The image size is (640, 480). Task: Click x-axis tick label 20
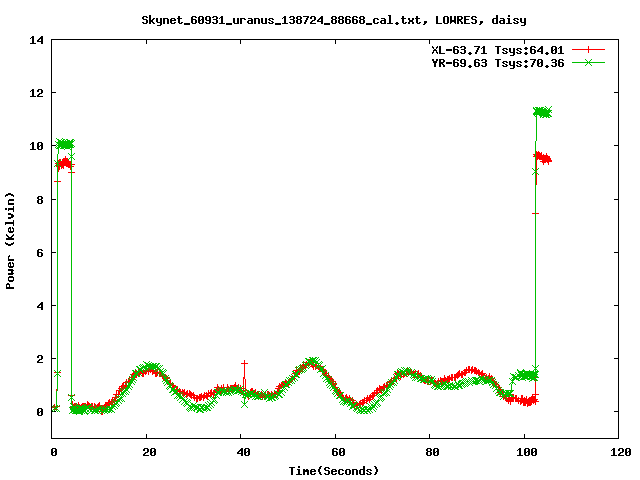click(149, 452)
